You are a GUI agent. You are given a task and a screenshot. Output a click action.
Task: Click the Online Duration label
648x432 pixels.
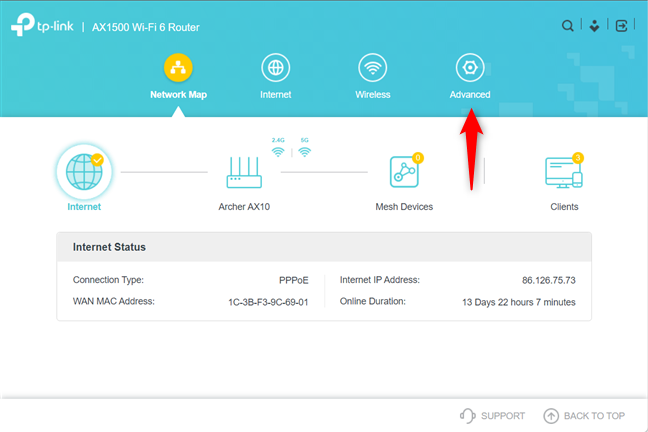click(x=373, y=301)
